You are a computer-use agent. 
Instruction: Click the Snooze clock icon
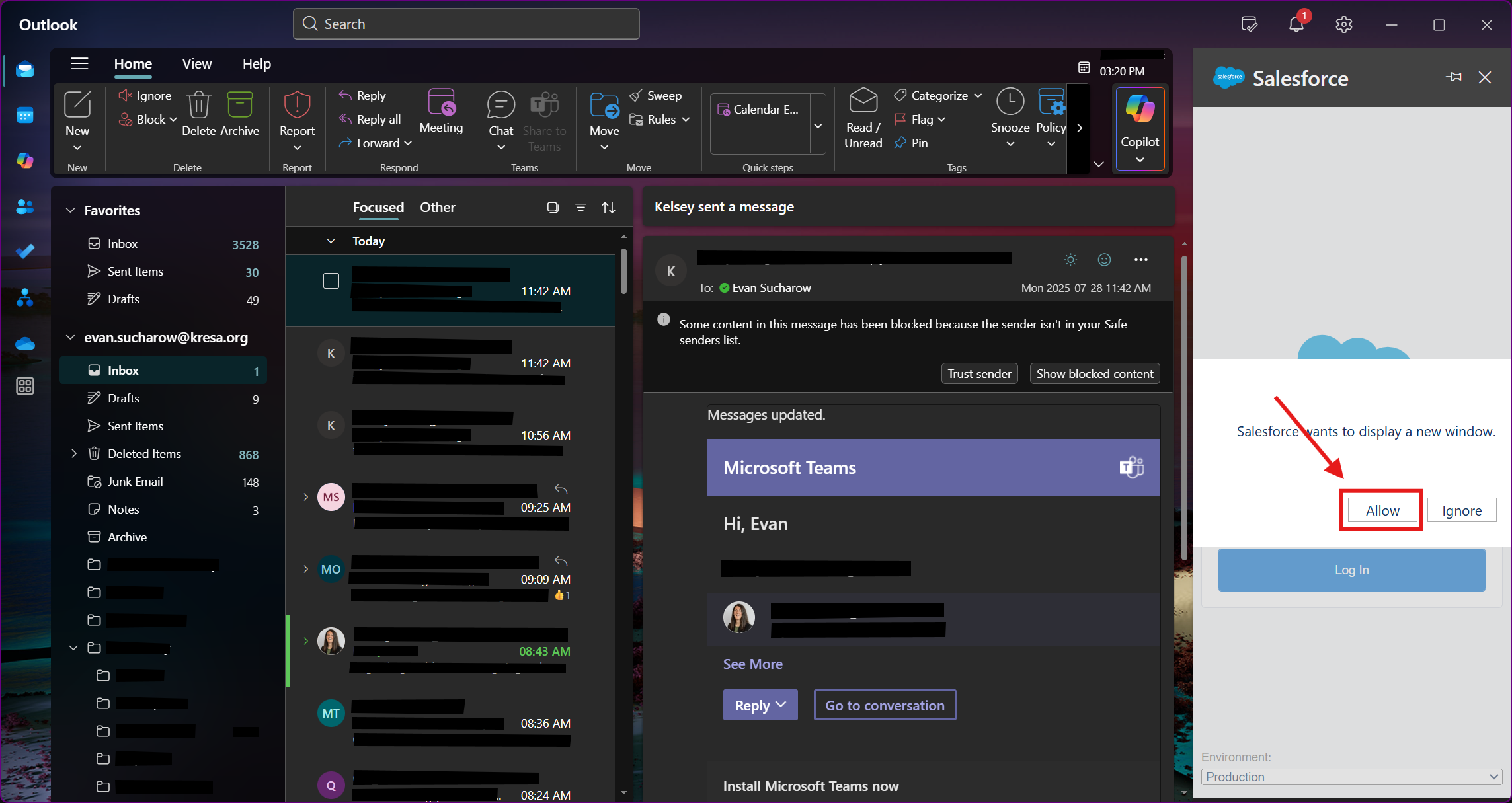(1010, 102)
